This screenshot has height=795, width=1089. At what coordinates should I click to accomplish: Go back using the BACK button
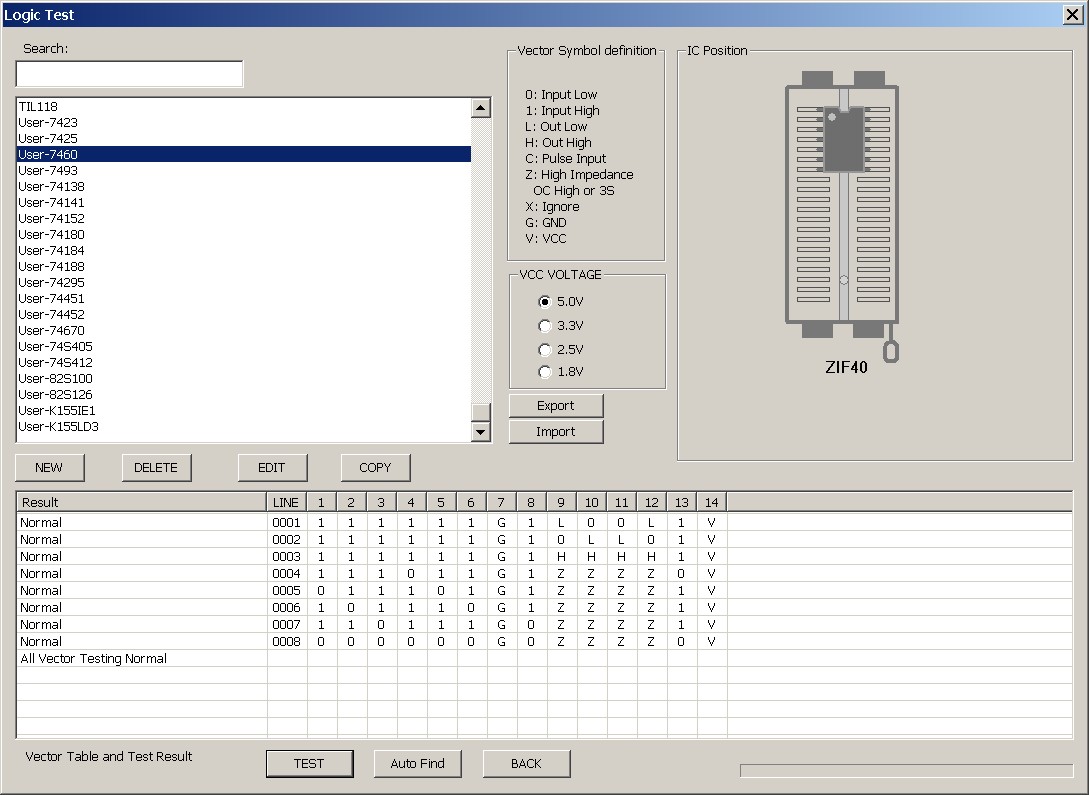point(526,763)
